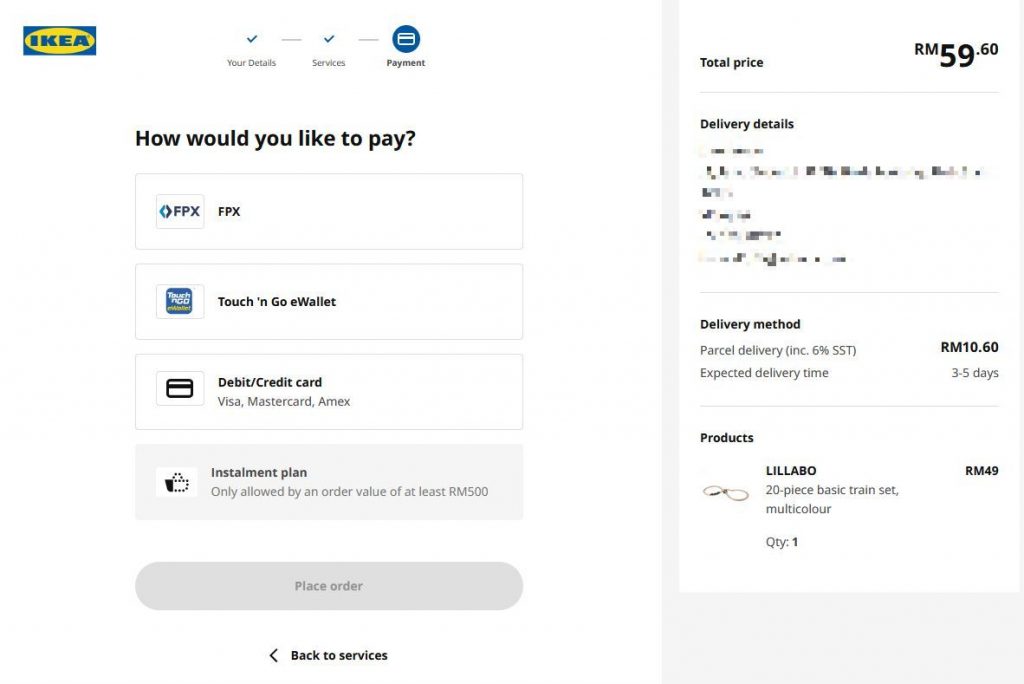The image size is (1024, 684).
Task: Click the Payment step circle icon
Action: coord(406,39)
